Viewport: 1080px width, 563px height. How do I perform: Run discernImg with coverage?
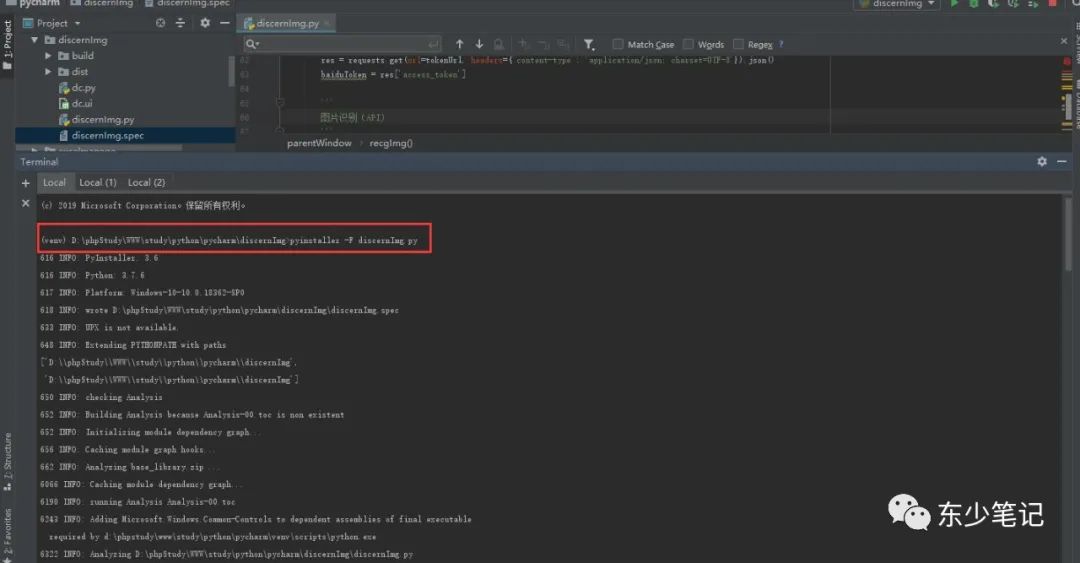click(993, 3)
